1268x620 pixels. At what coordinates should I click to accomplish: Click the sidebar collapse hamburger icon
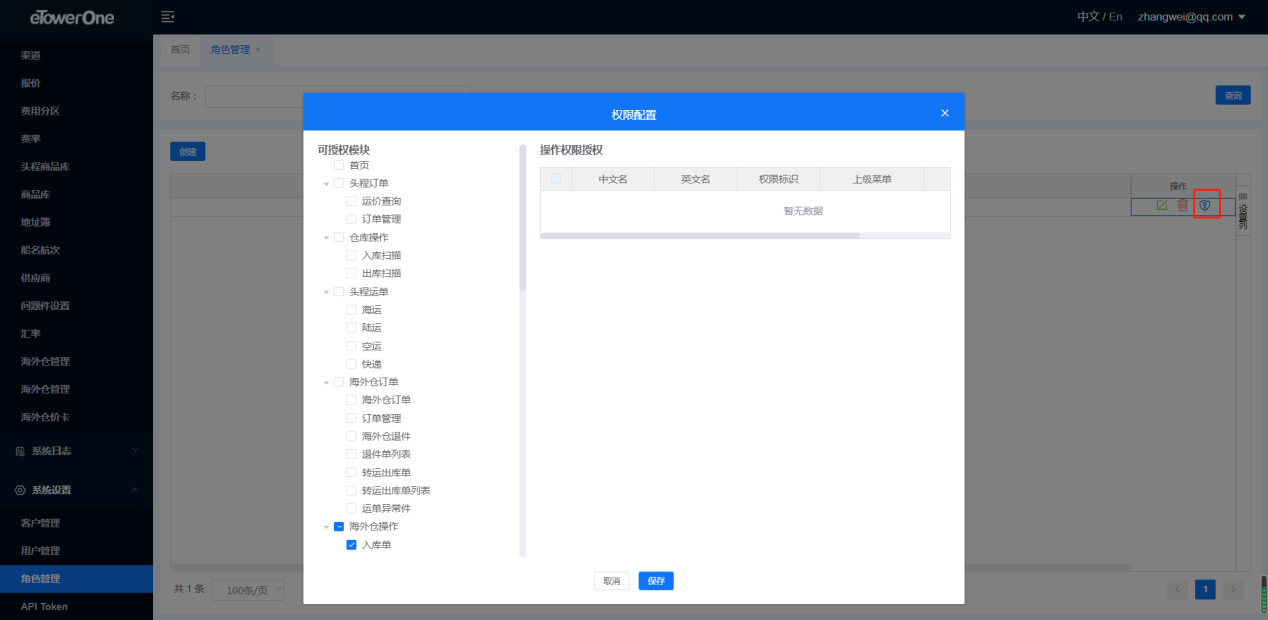168,17
